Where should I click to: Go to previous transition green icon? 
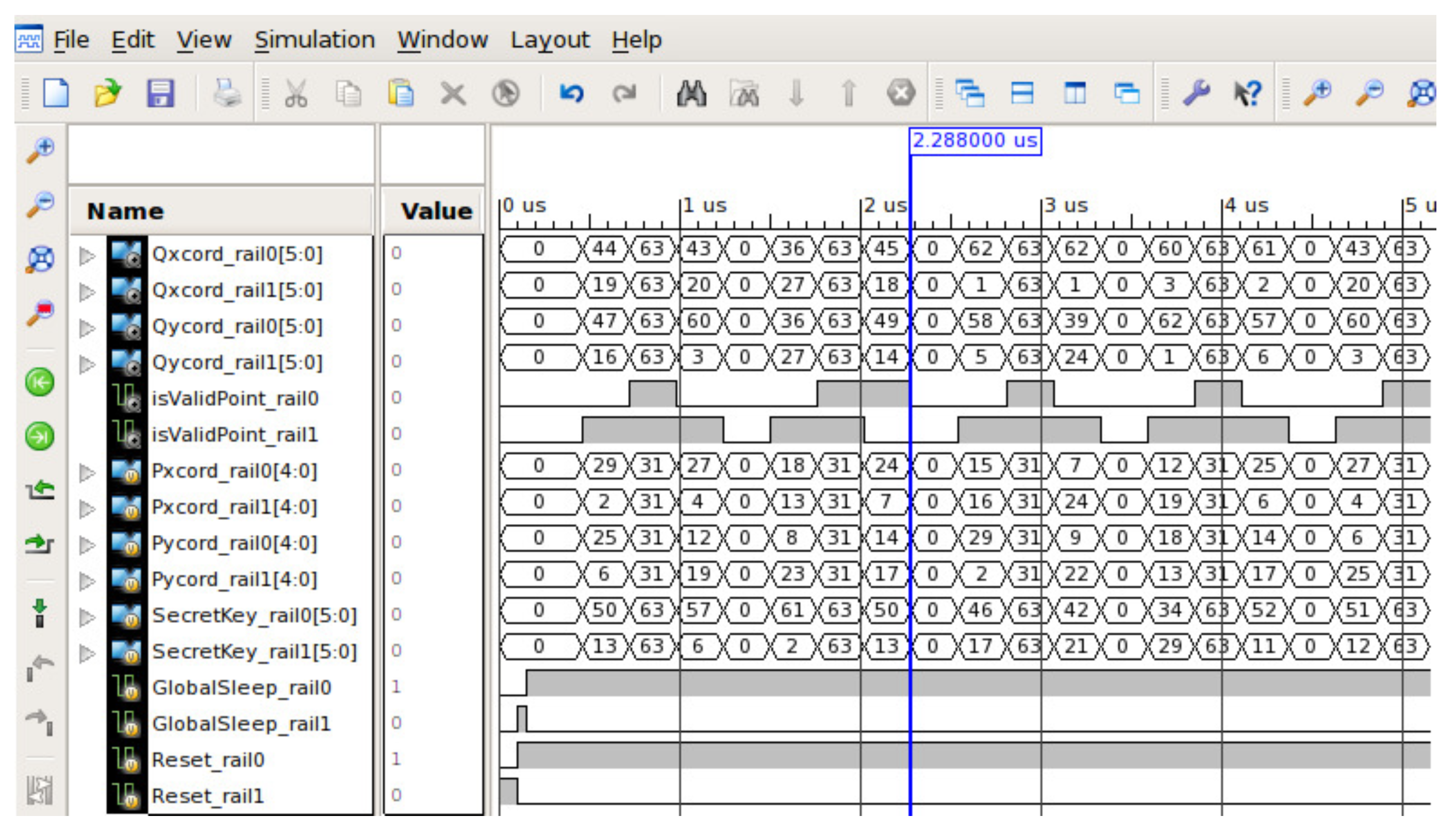coord(40,382)
